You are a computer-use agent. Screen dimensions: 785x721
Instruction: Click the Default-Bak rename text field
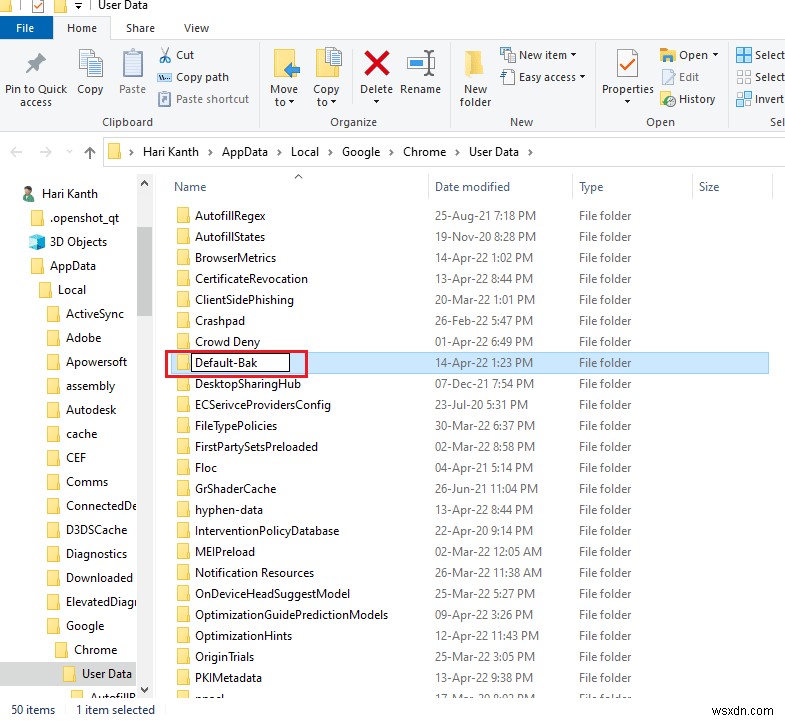coord(240,363)
